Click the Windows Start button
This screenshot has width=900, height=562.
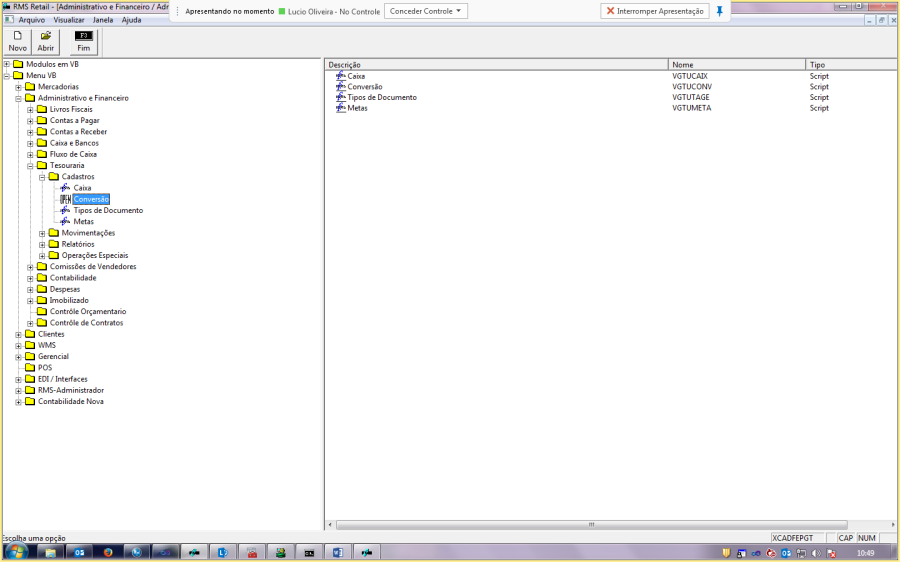(x=17, y=552)
